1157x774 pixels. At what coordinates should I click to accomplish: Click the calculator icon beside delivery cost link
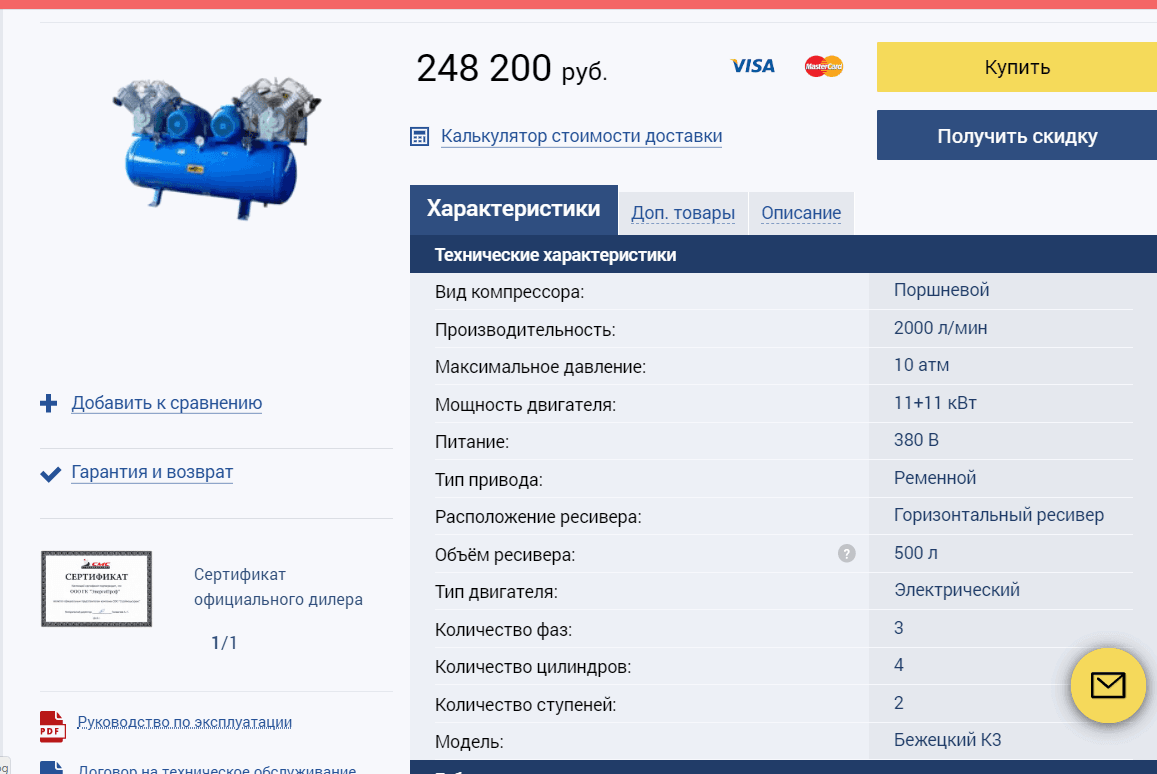coord(419,137)
